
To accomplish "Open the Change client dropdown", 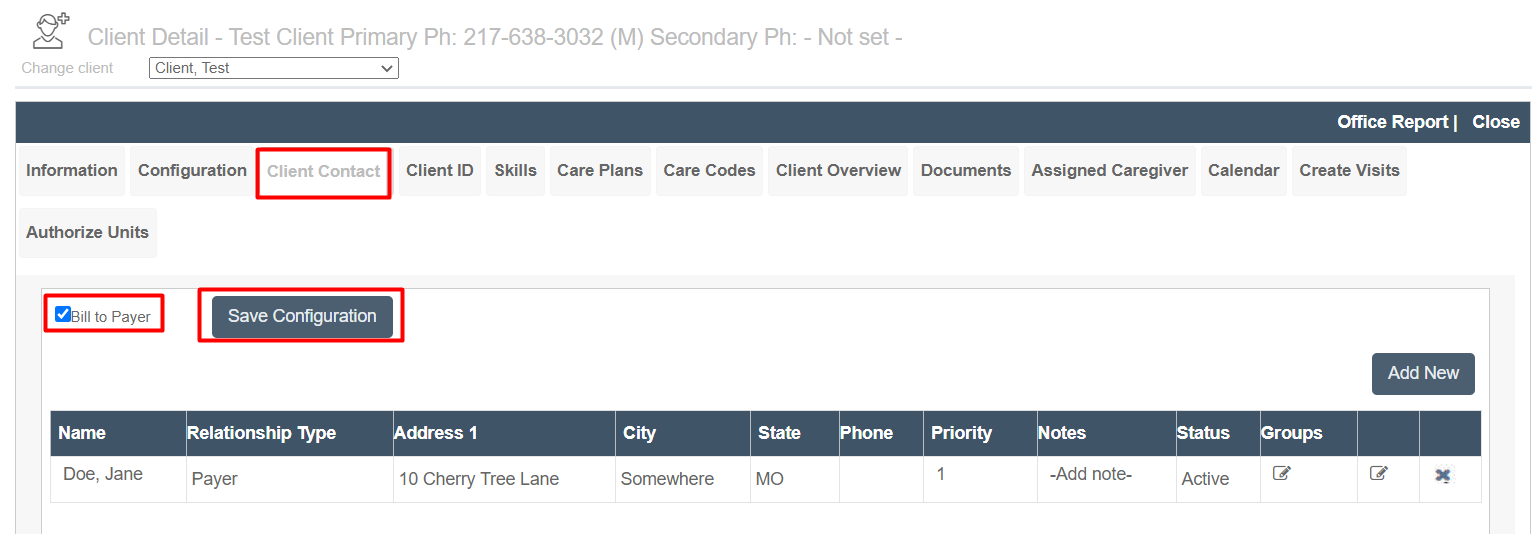I will point(274,68).
